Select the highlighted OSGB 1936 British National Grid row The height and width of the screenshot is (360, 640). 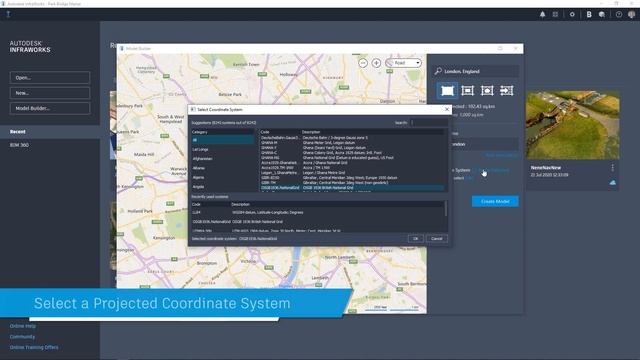click(x=352, y=188)
